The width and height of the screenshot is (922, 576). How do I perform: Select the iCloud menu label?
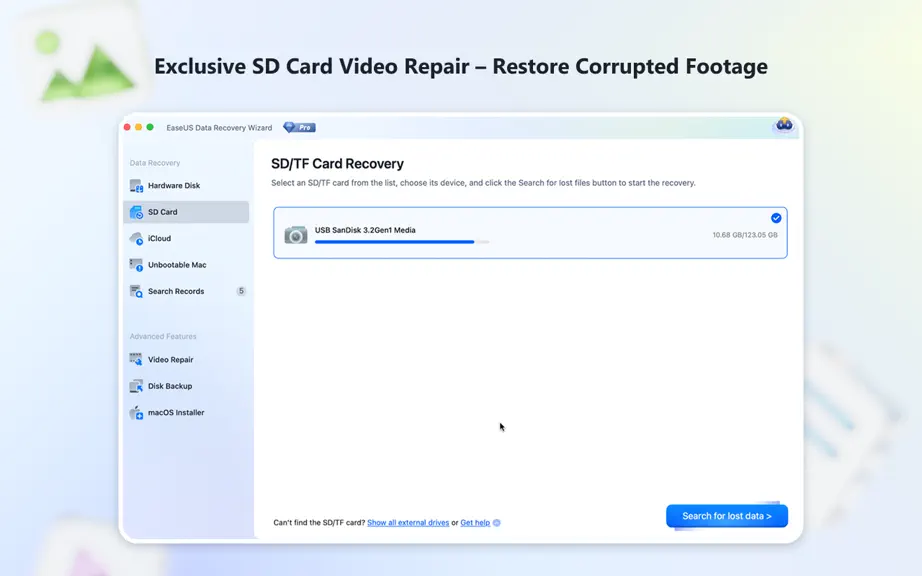159,239
